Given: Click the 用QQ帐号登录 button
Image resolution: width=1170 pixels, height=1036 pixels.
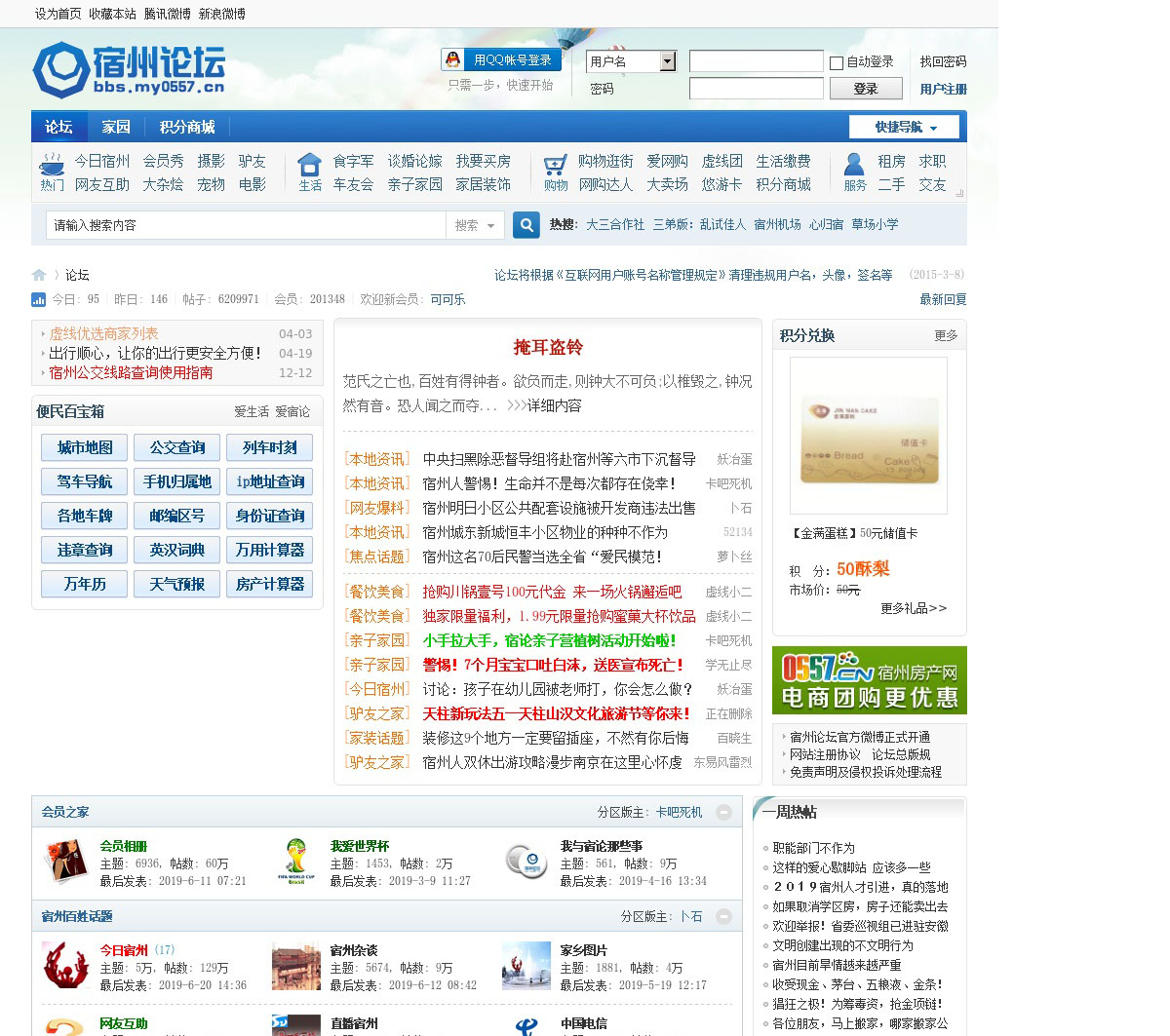Looking at the screenshot, I should pyautogui.click(x=501, y=59).
